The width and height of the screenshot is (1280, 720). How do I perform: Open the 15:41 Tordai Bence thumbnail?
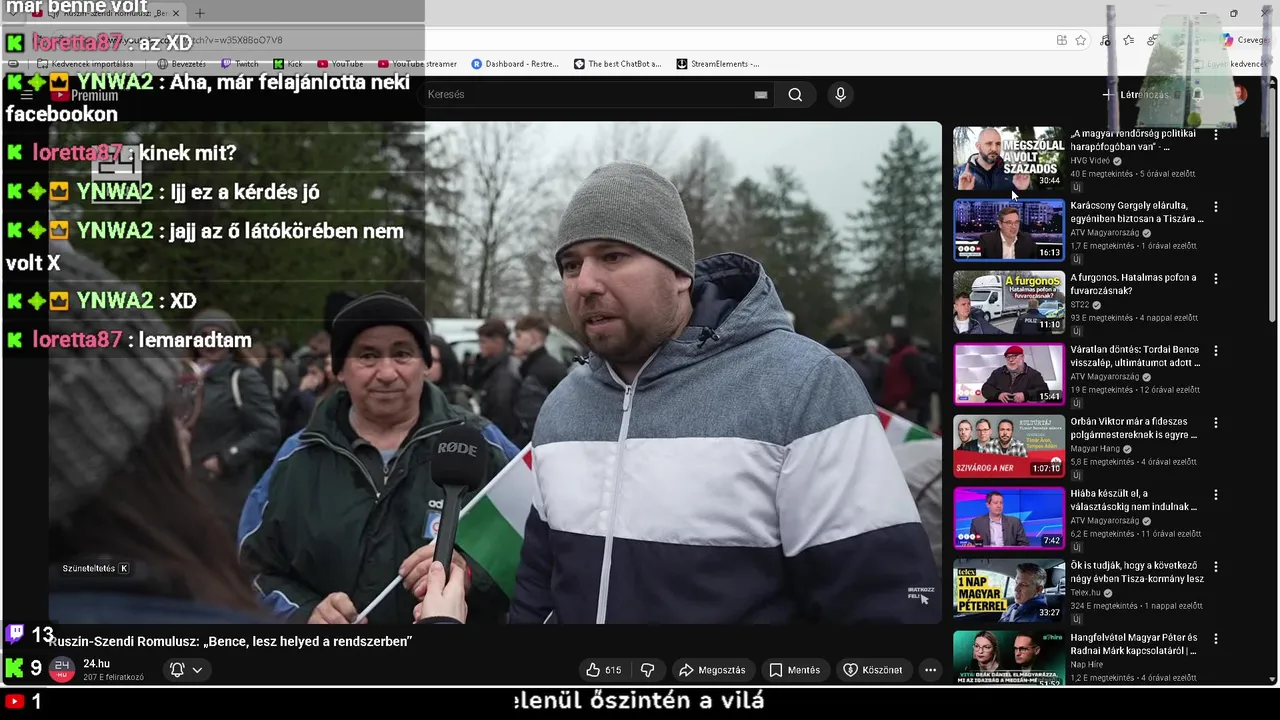click(x=1009, y=374)
